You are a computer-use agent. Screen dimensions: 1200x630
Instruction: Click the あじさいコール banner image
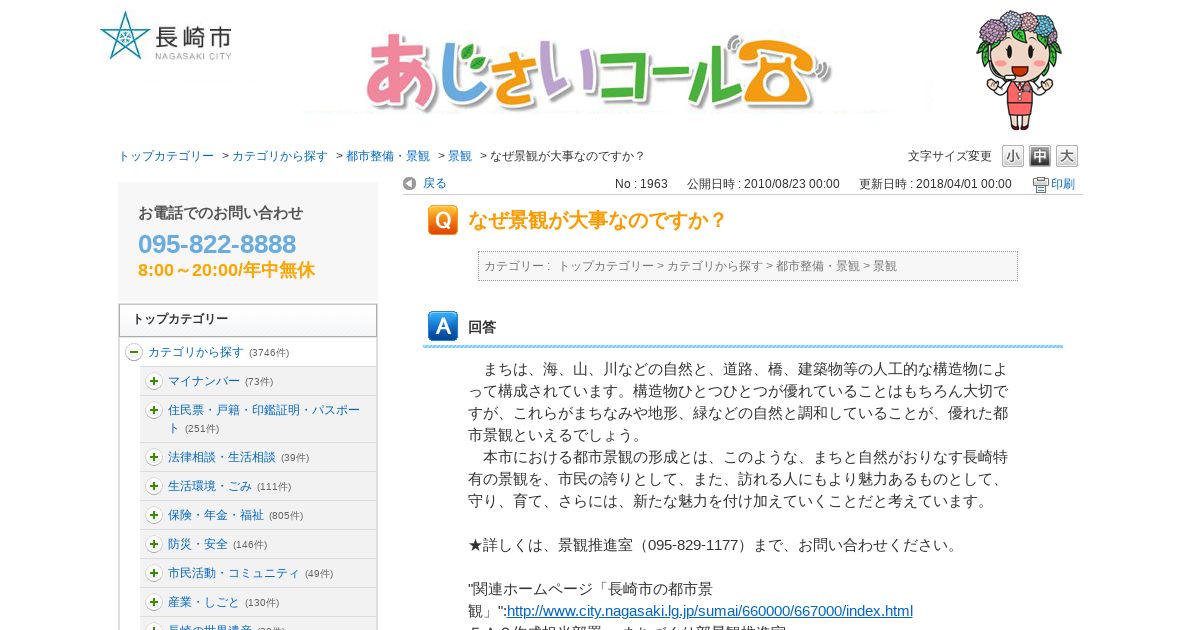(598, 72)
